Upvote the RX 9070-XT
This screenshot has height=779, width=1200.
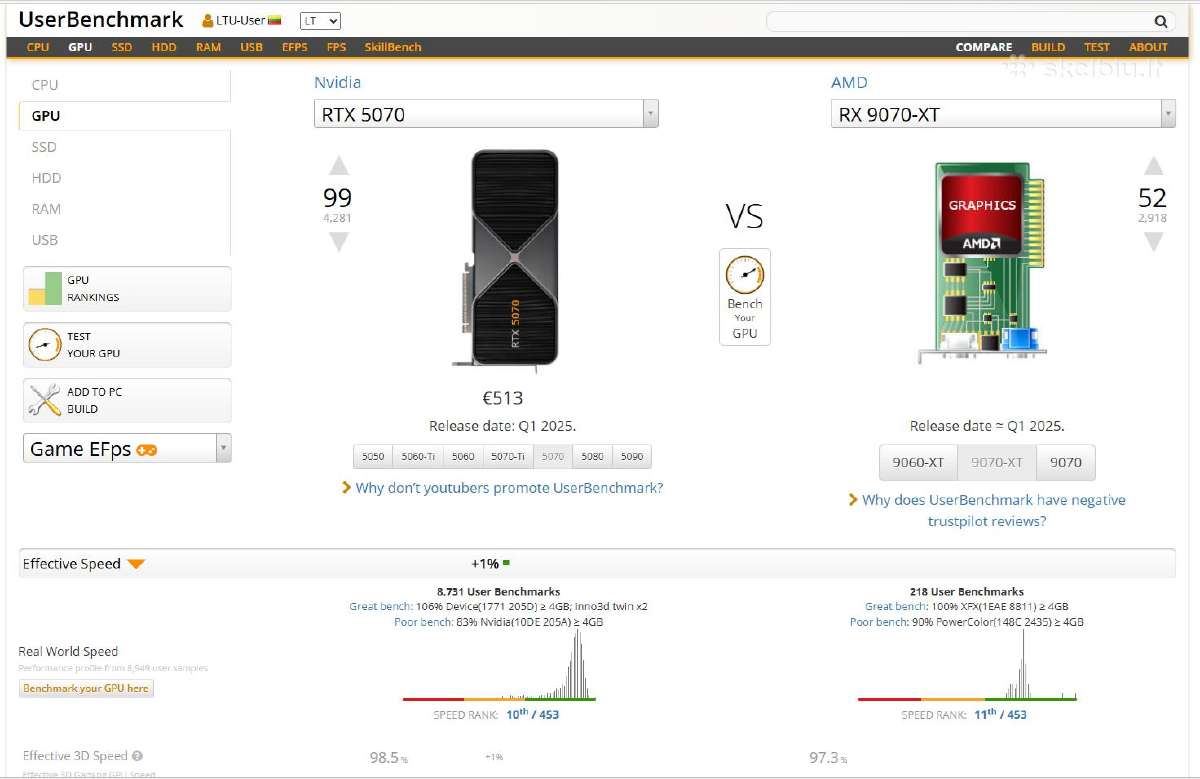coord(1154,166)
